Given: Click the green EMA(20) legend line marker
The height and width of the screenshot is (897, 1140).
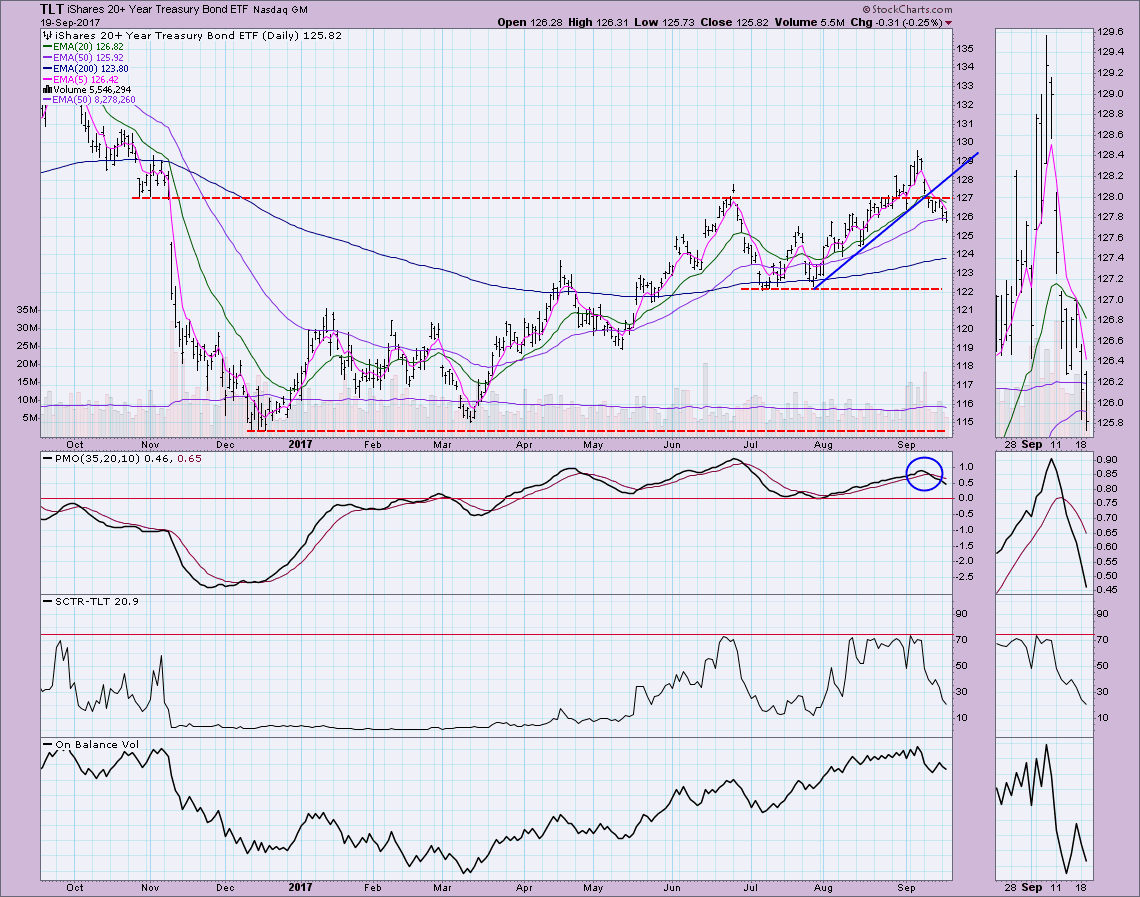Looking at the screenshot, I should 48,46.
